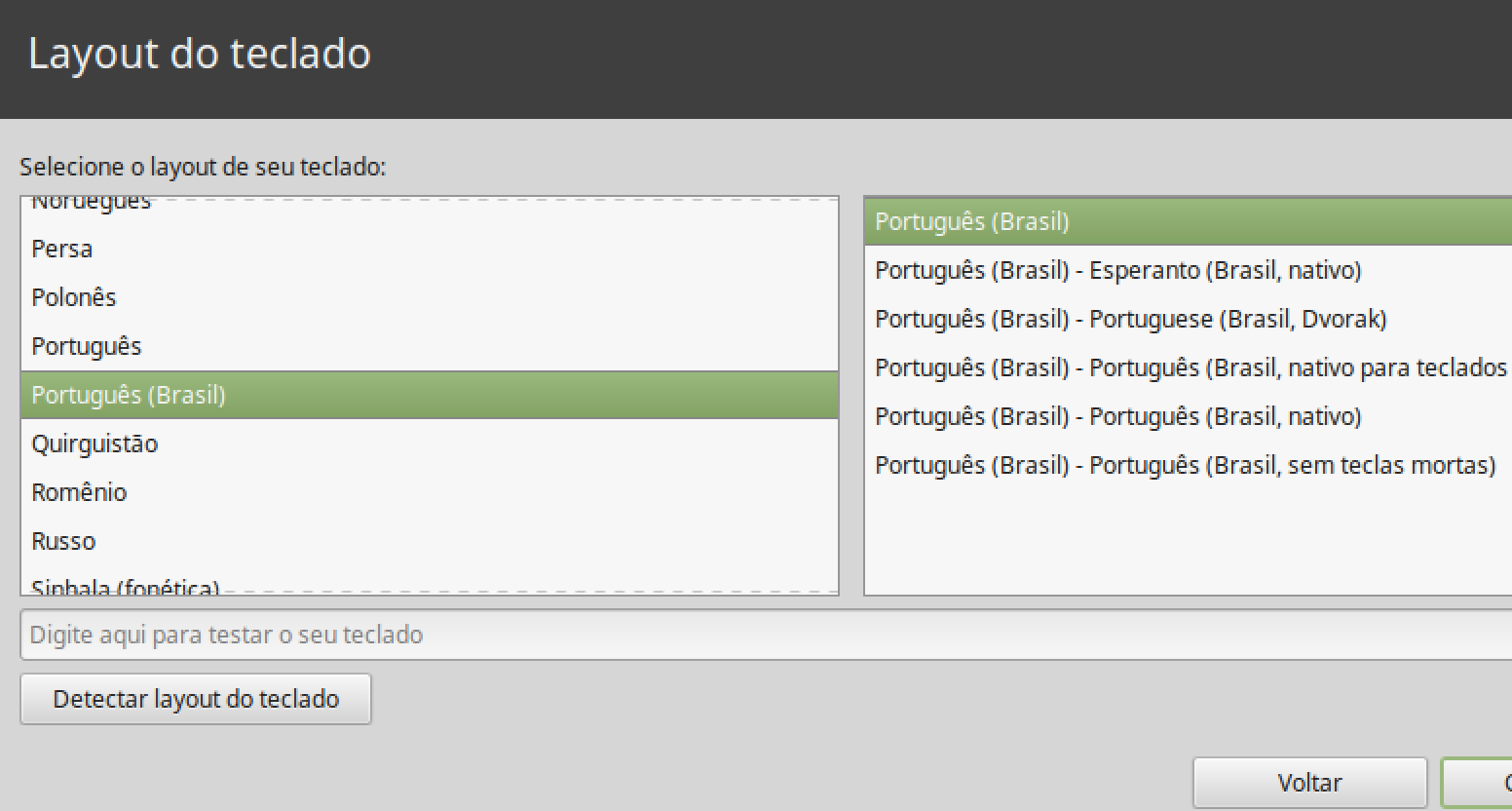The width and height of the screenshot is (1512, 811).
Task: Pick Quirguistão from the layout list
Action: tap(94, 444)
